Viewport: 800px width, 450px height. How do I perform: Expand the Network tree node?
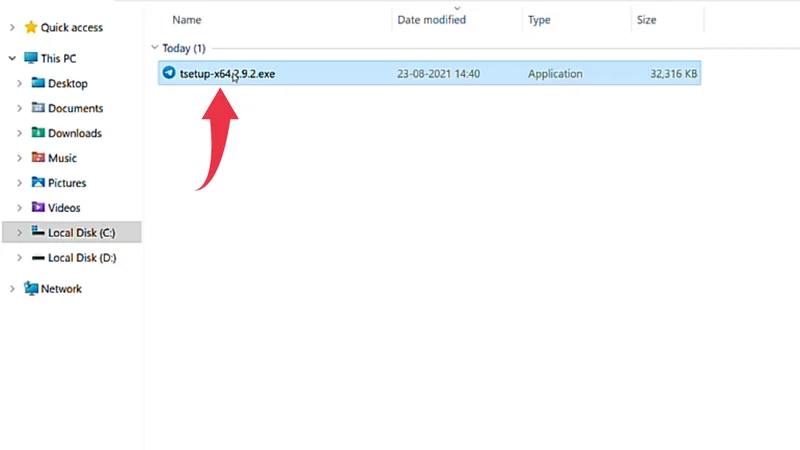(x=12, y=289)
